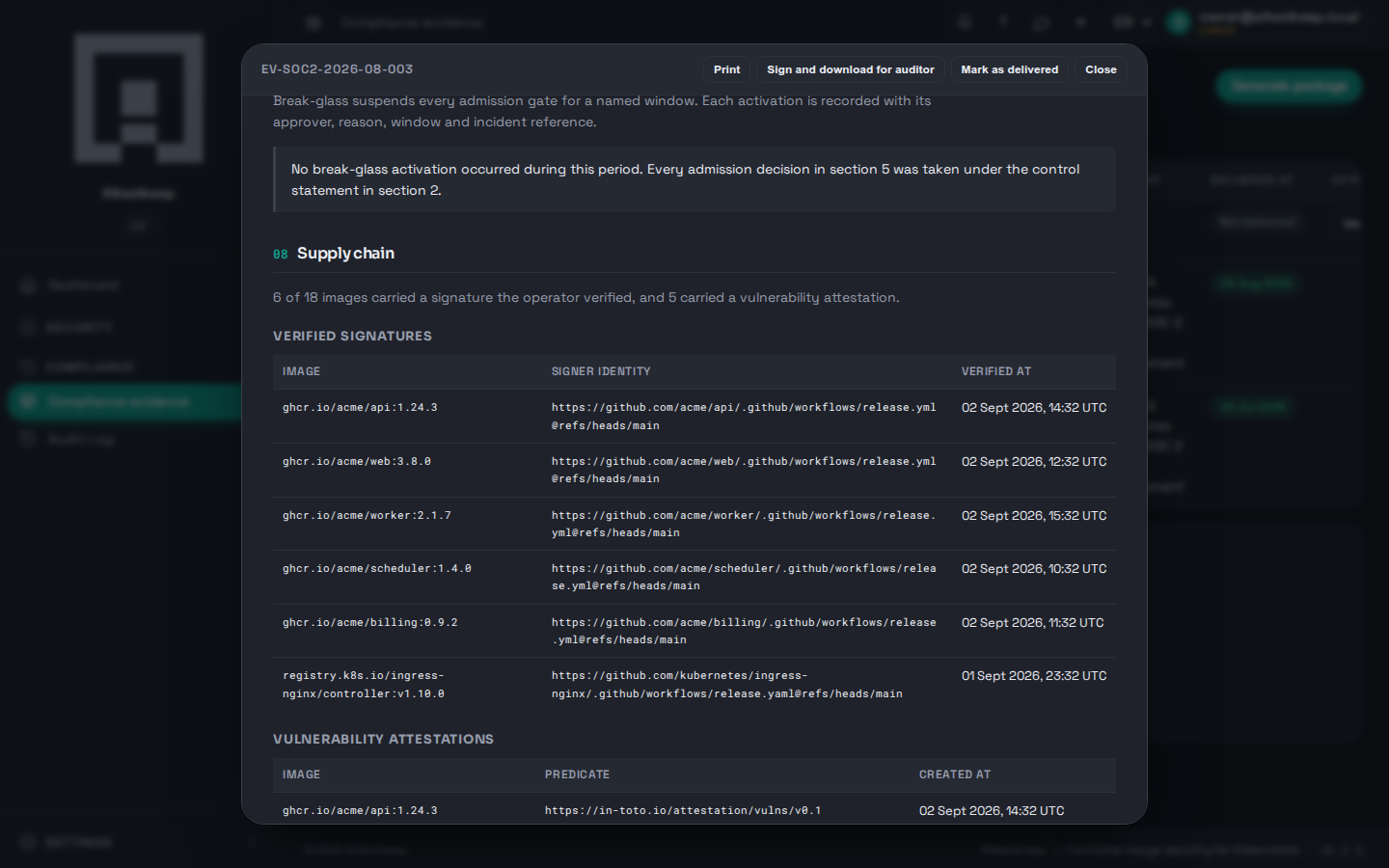Click Image header in Verified Signatures table
1389x868 pixels.
click(301, 371)
